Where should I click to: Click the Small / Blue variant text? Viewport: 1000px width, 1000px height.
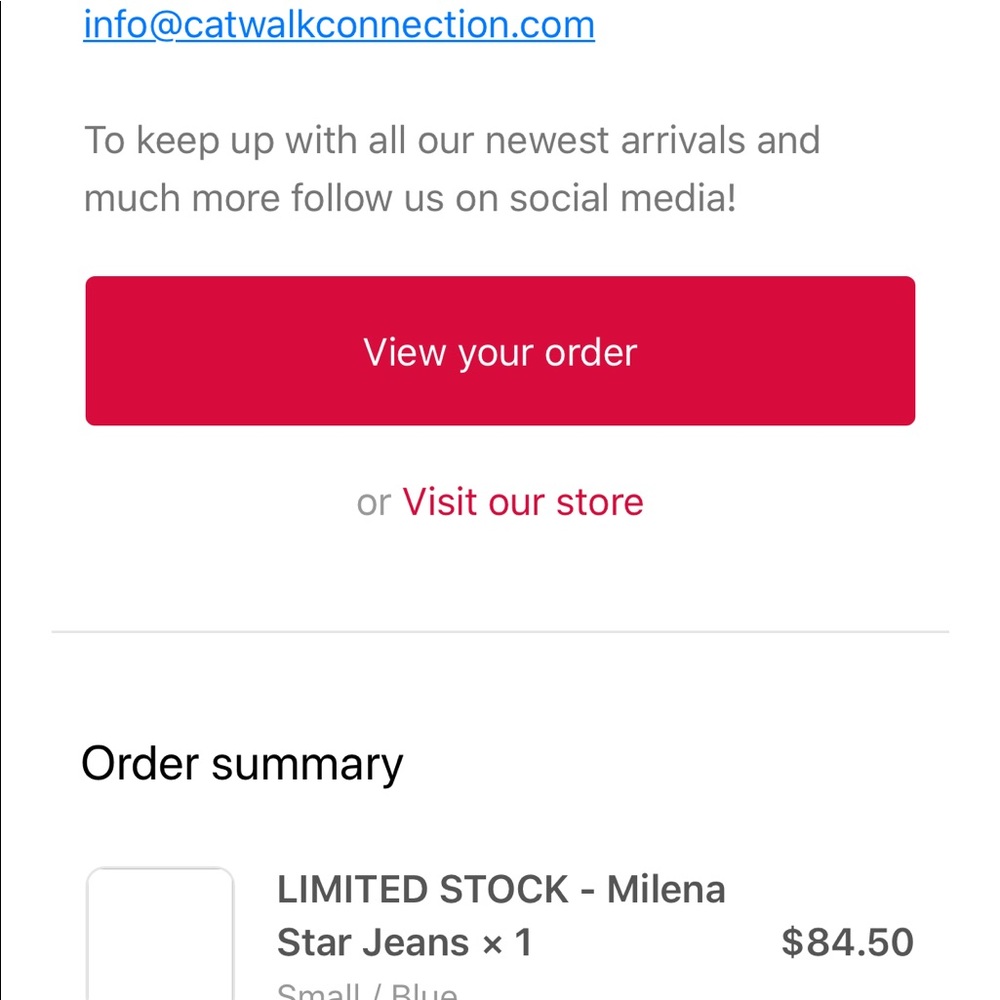[367, 992]
